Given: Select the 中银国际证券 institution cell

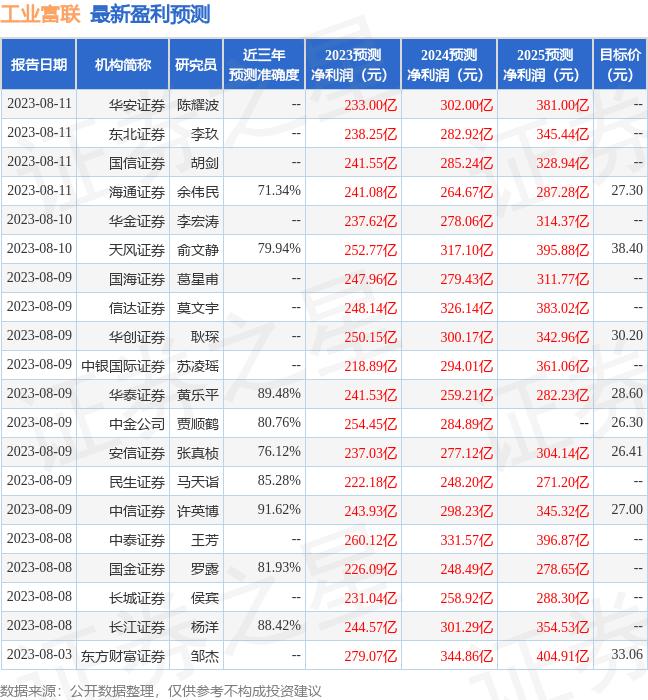Looking at the screenshot, I should pos(123,367).
